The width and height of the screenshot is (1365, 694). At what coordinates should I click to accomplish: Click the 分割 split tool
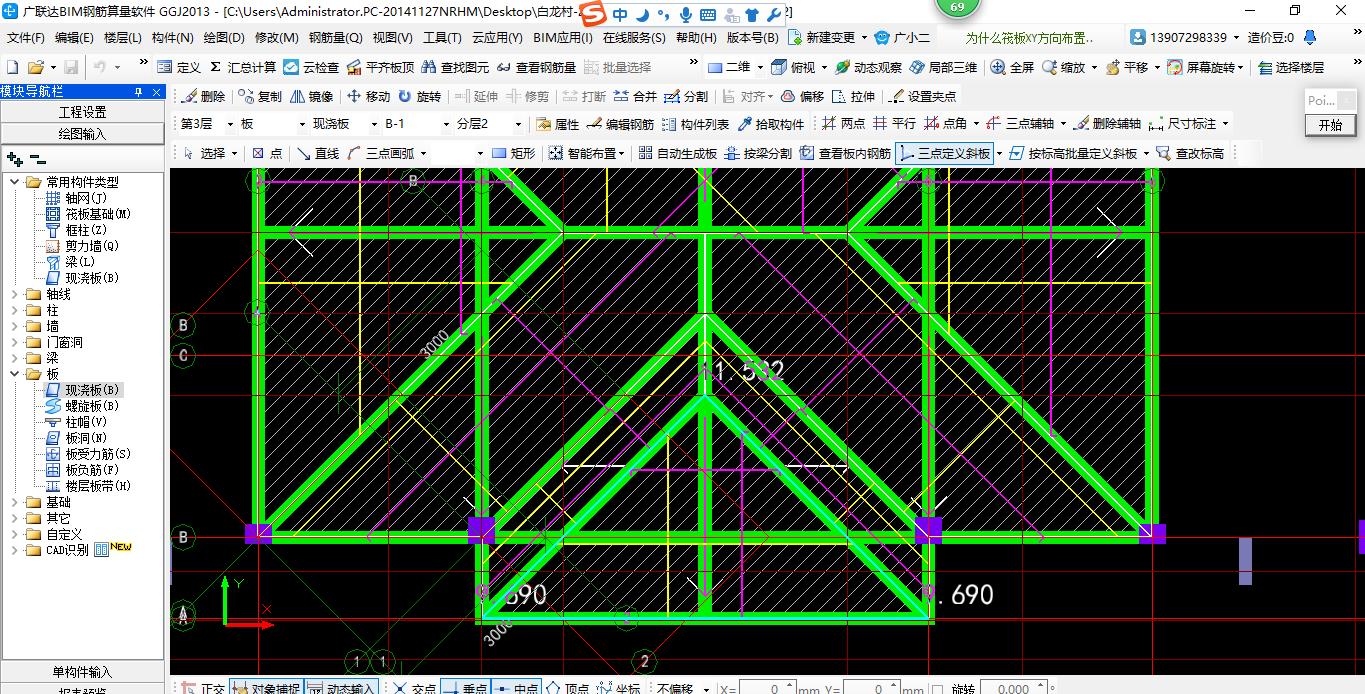[686, 96]
